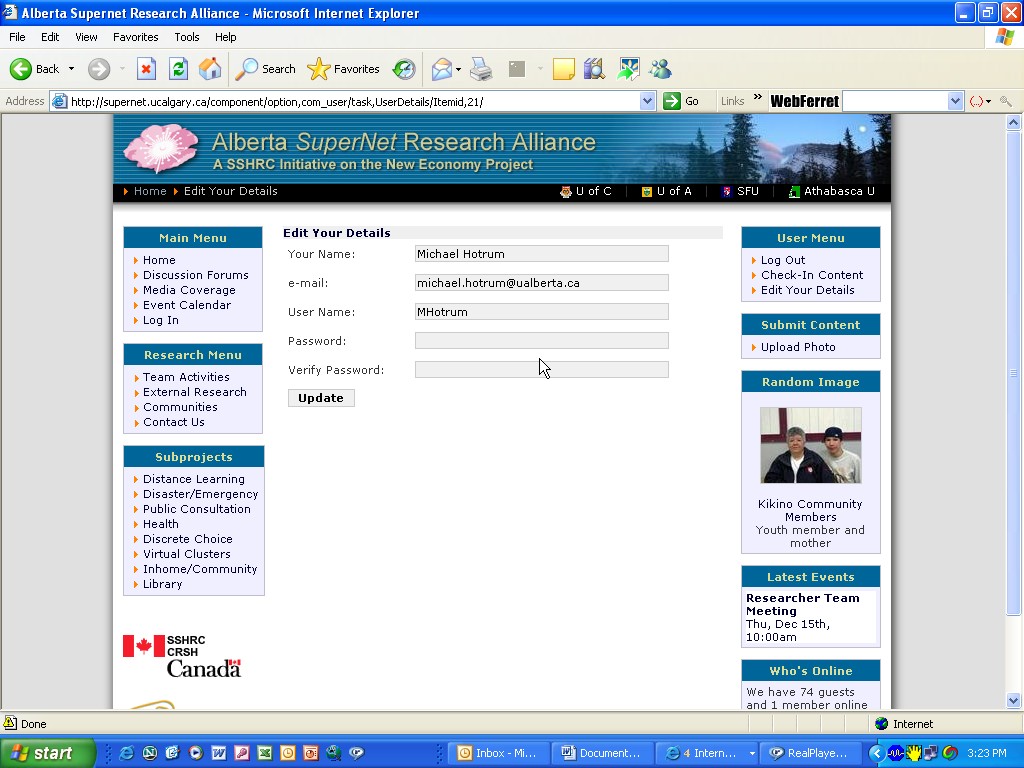Print the page with the printer icon
The width and height of the screenshot is (1024, 768).
click(481, 69)
